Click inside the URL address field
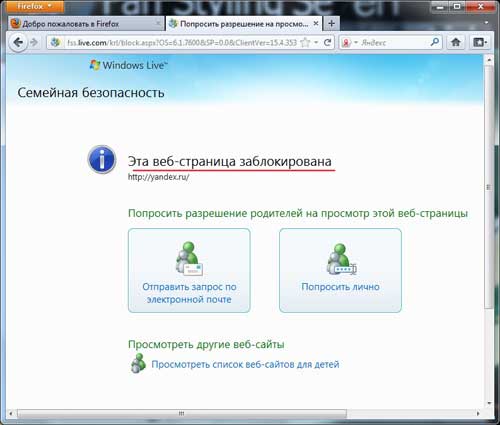The height and width of the screenshot is (425, 500). click(182, 42)
